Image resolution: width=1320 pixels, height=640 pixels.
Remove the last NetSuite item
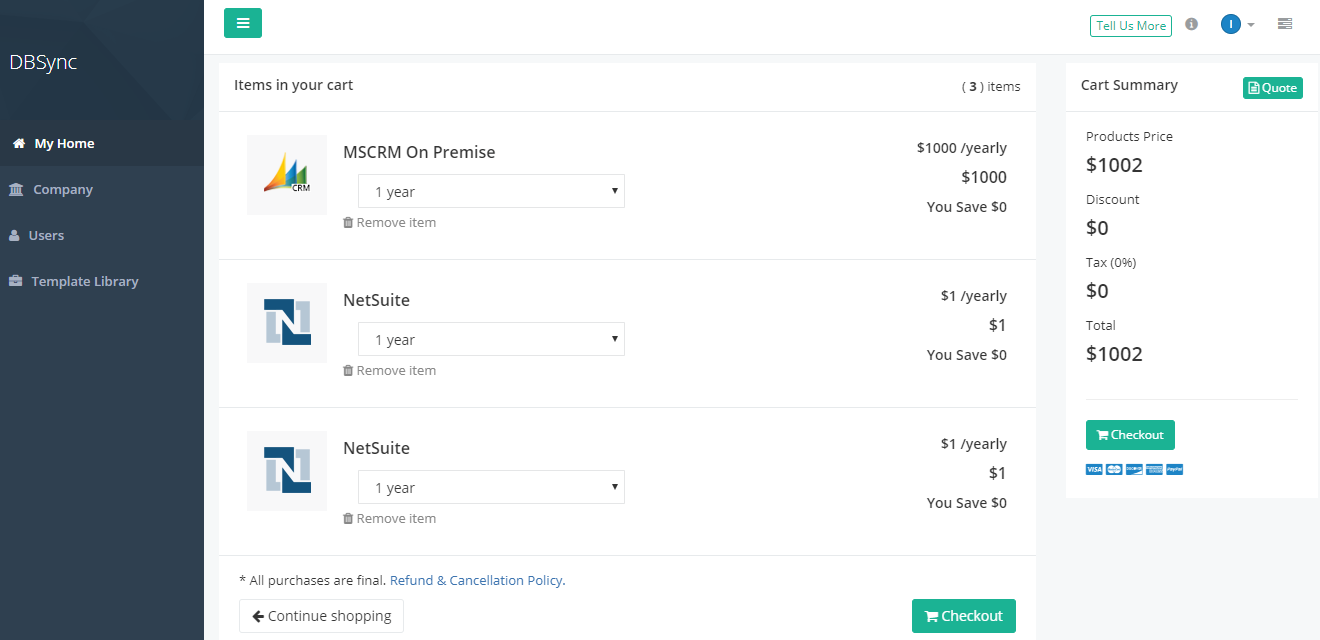pos(390,519)
